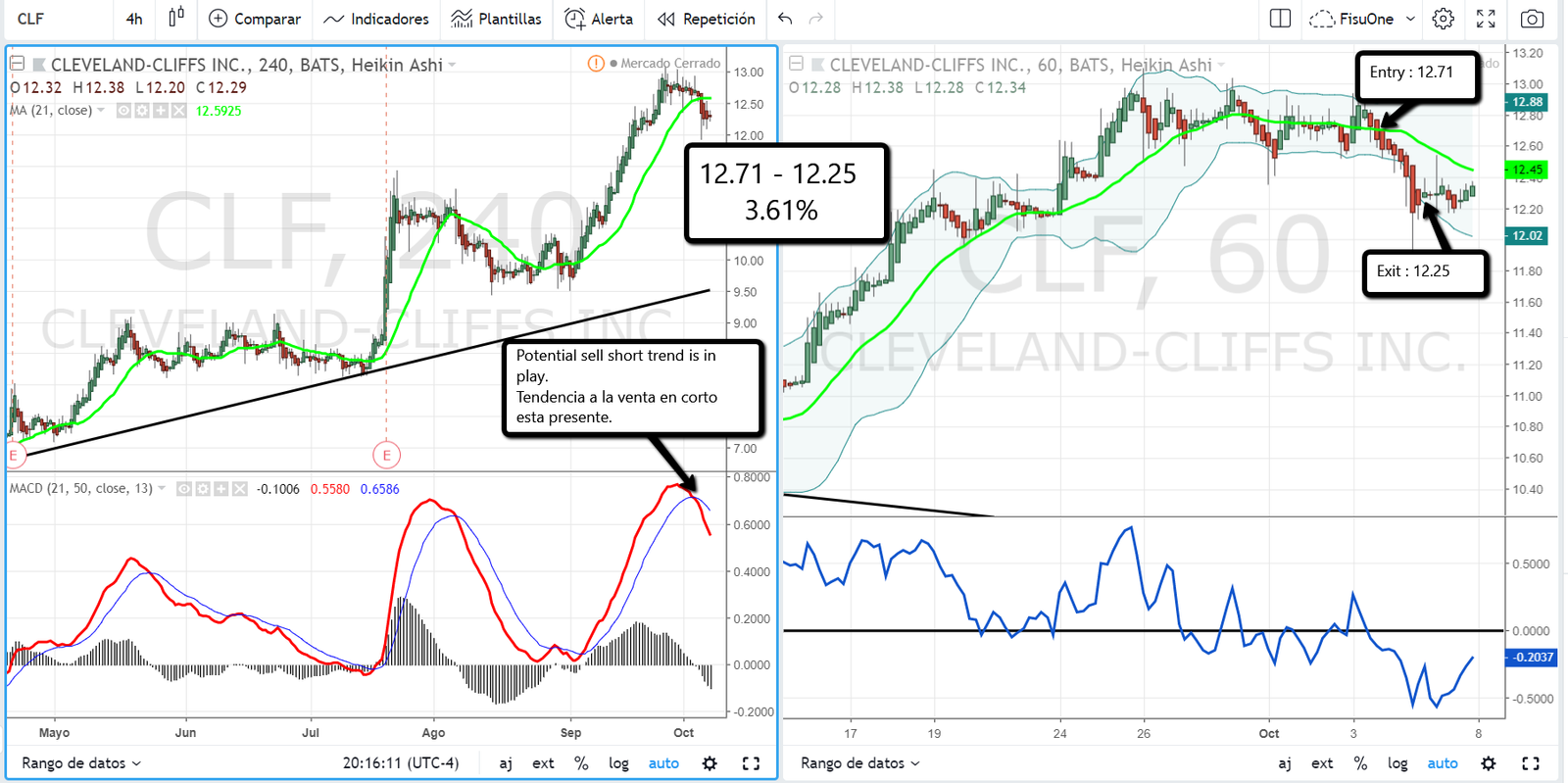Toggle percent scale on the left chart
The image size is (1568, 783).
[581, 763]
